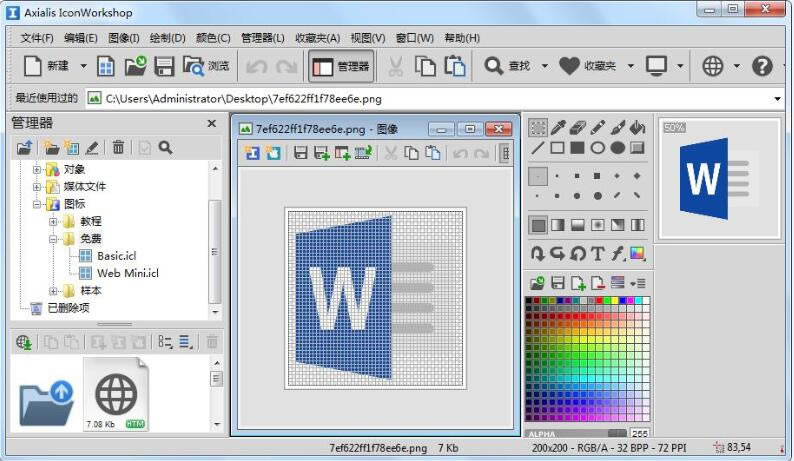Expand the 对象 tree folder
Screen dimensions: 794x461
pos(36,170)
